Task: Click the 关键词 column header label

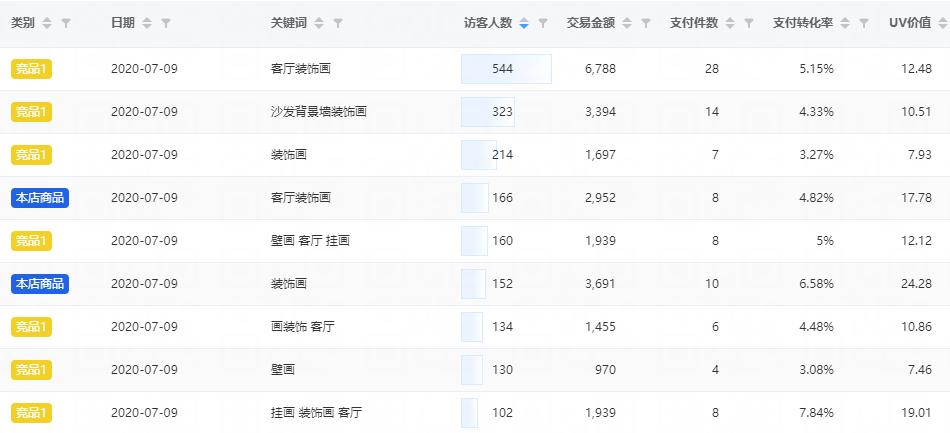Action: click(288, 23)
